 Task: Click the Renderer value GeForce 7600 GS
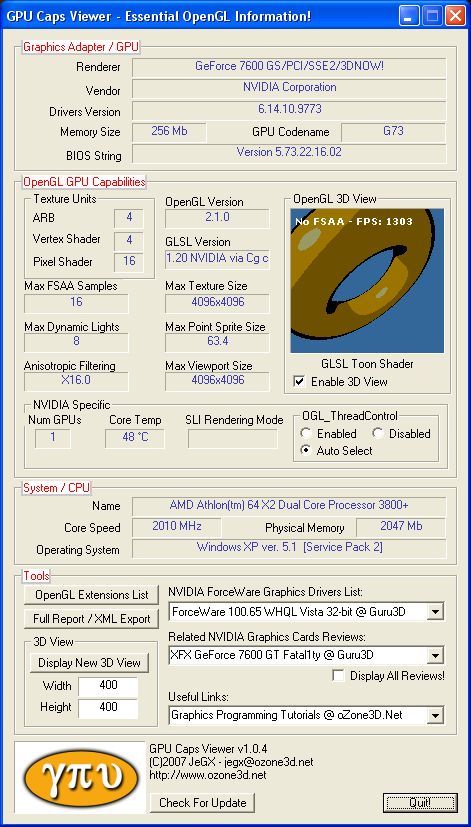[289, 67]
